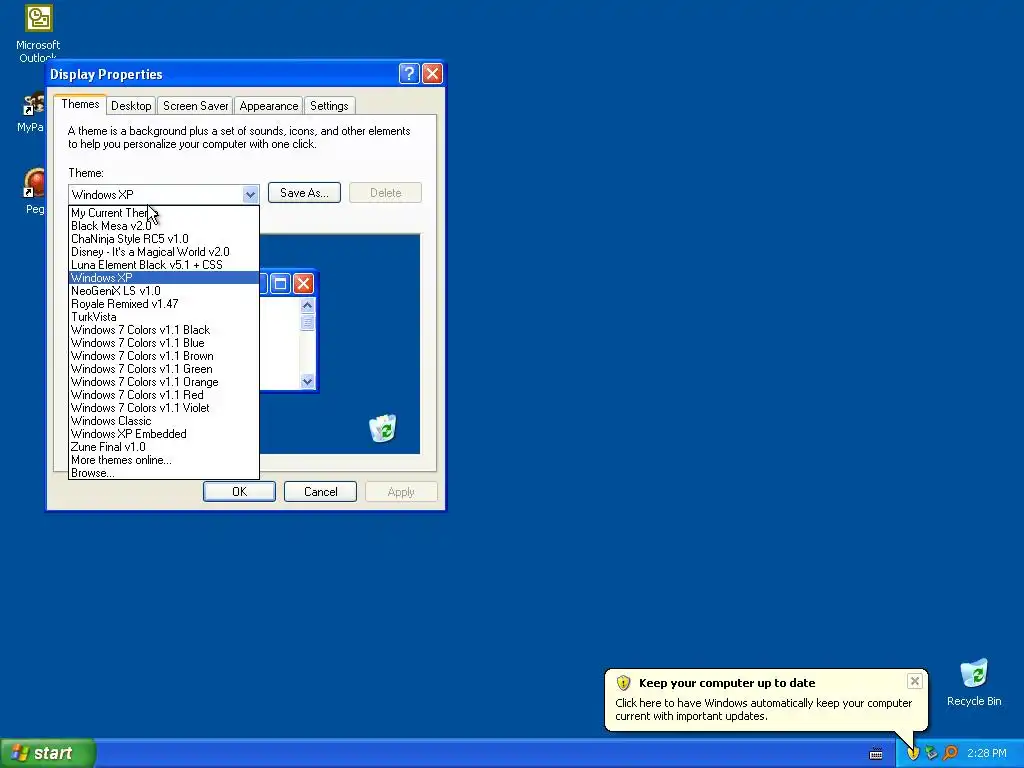Viewport: 1024px width, 768px height.
Task: Click More themes online... entry
Action: coord(163,460)
